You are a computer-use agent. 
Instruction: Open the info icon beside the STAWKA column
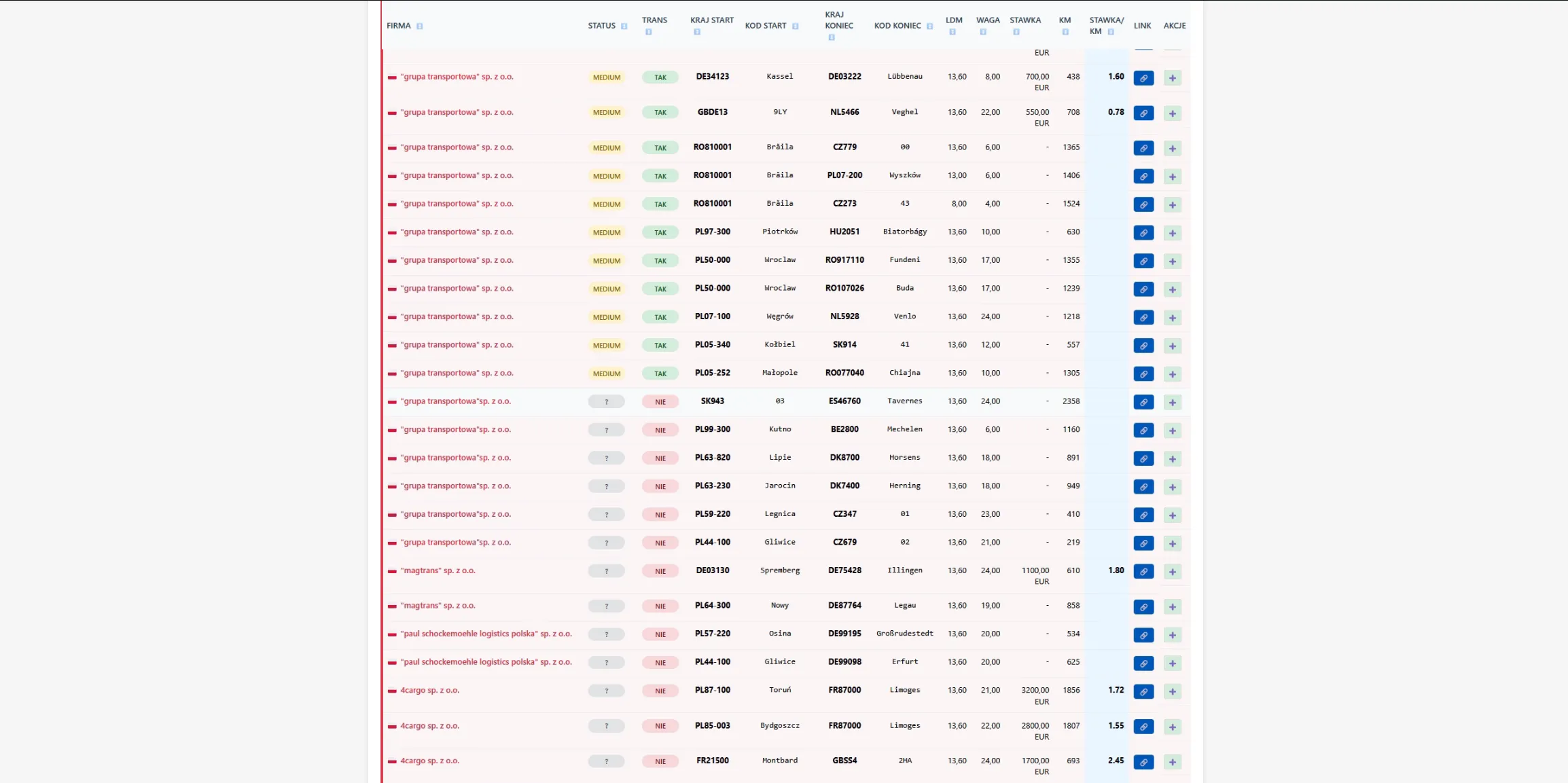(1016, 32)
